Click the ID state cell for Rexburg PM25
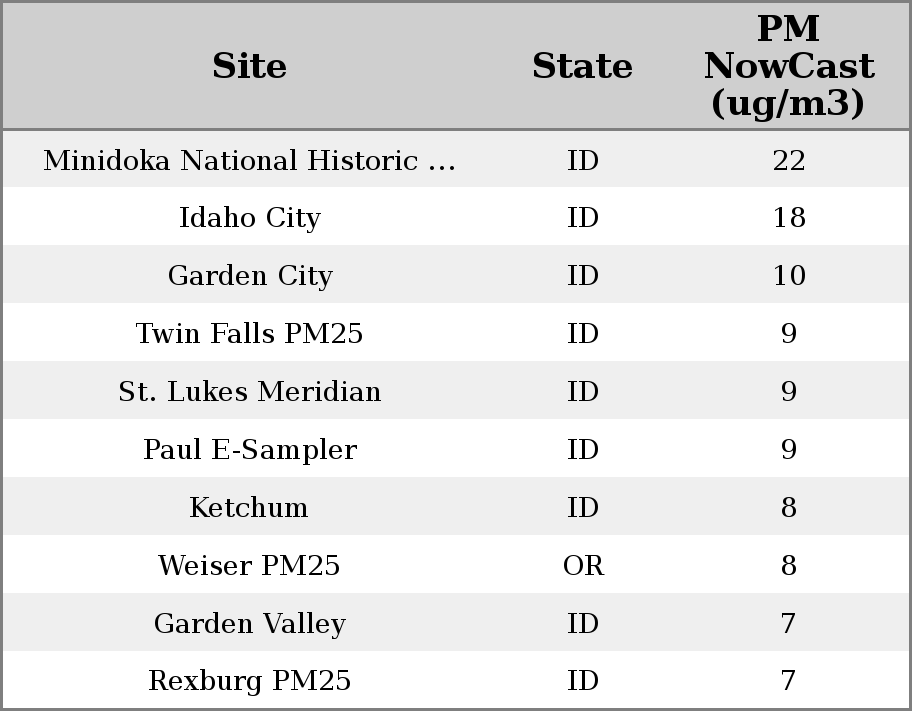912x711 pixels. (583, 681)
